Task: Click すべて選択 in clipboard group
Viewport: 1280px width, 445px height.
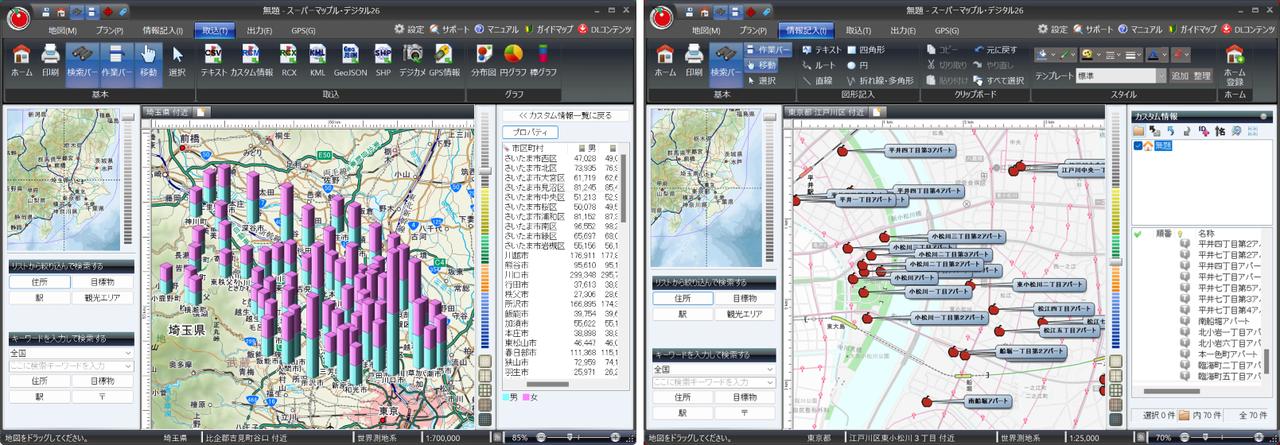Action: point(998,81)
